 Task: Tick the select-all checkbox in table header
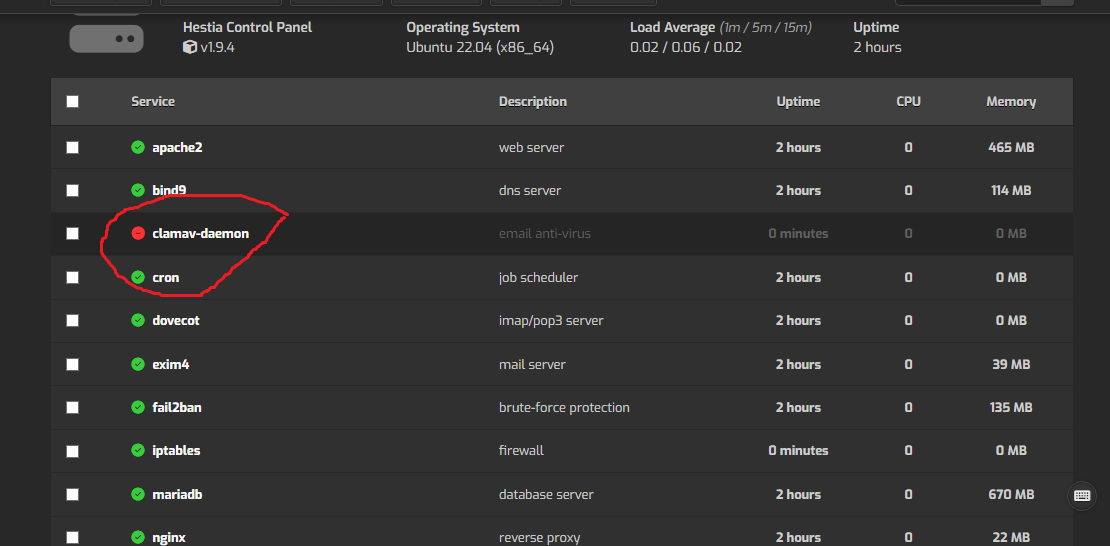[72, 101]
